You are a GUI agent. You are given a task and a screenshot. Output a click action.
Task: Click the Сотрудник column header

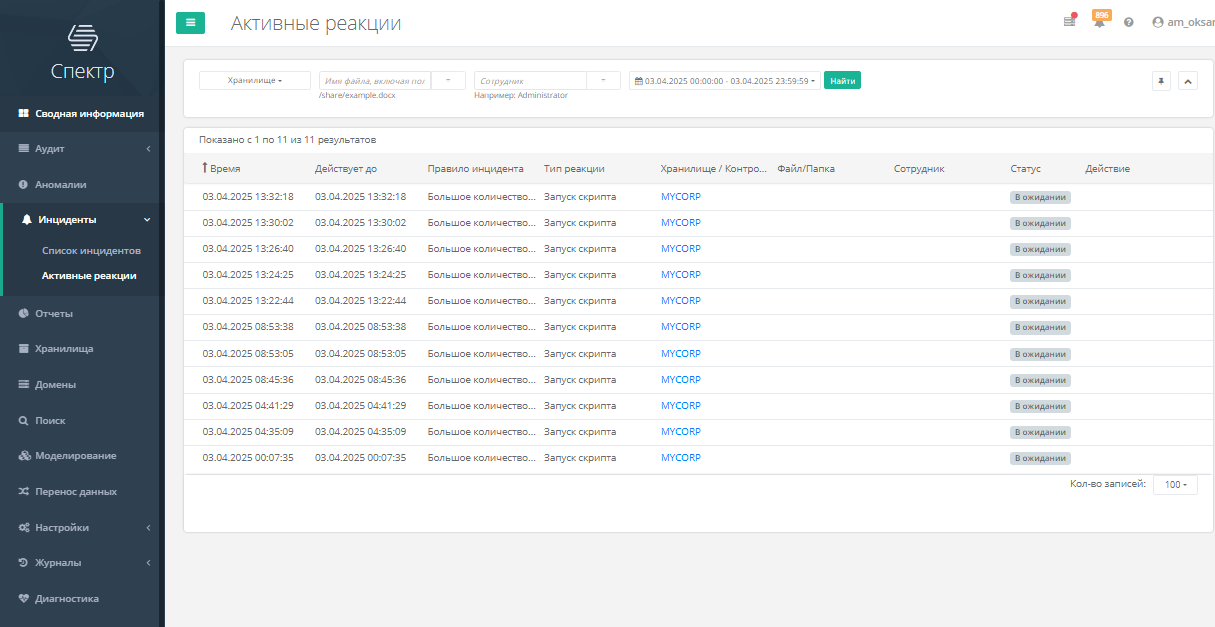(x=919, y=169)
